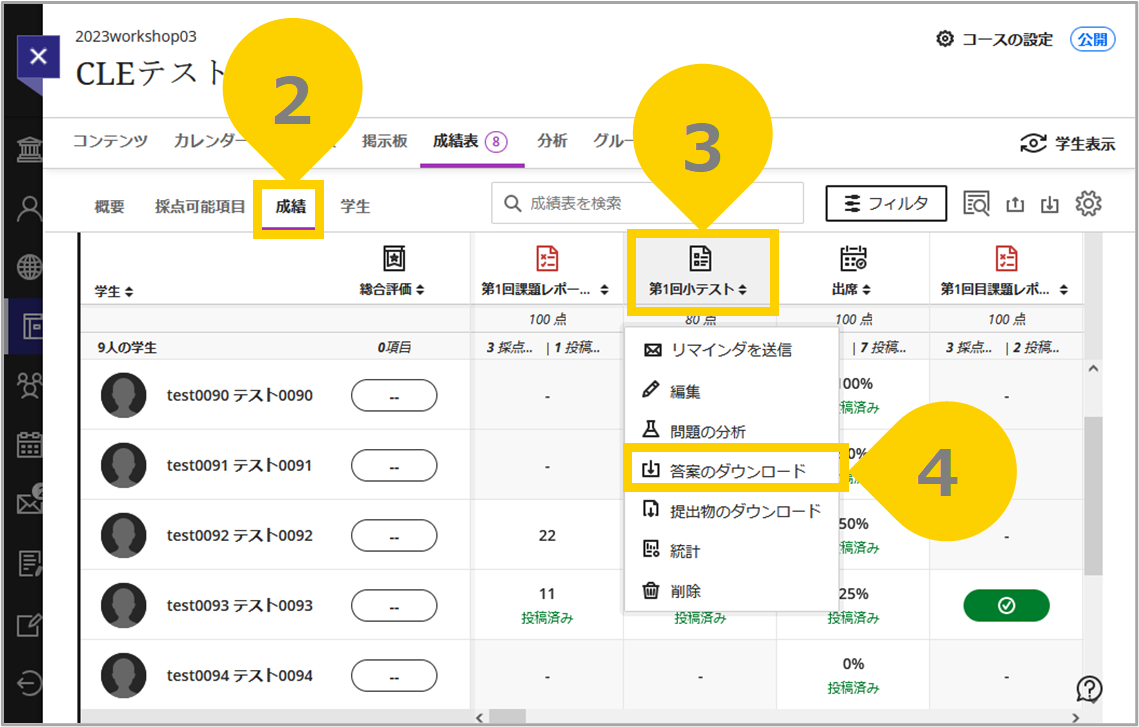
Task: Choose 提出物のダウンロード from the menu
Action: (730, 511)
